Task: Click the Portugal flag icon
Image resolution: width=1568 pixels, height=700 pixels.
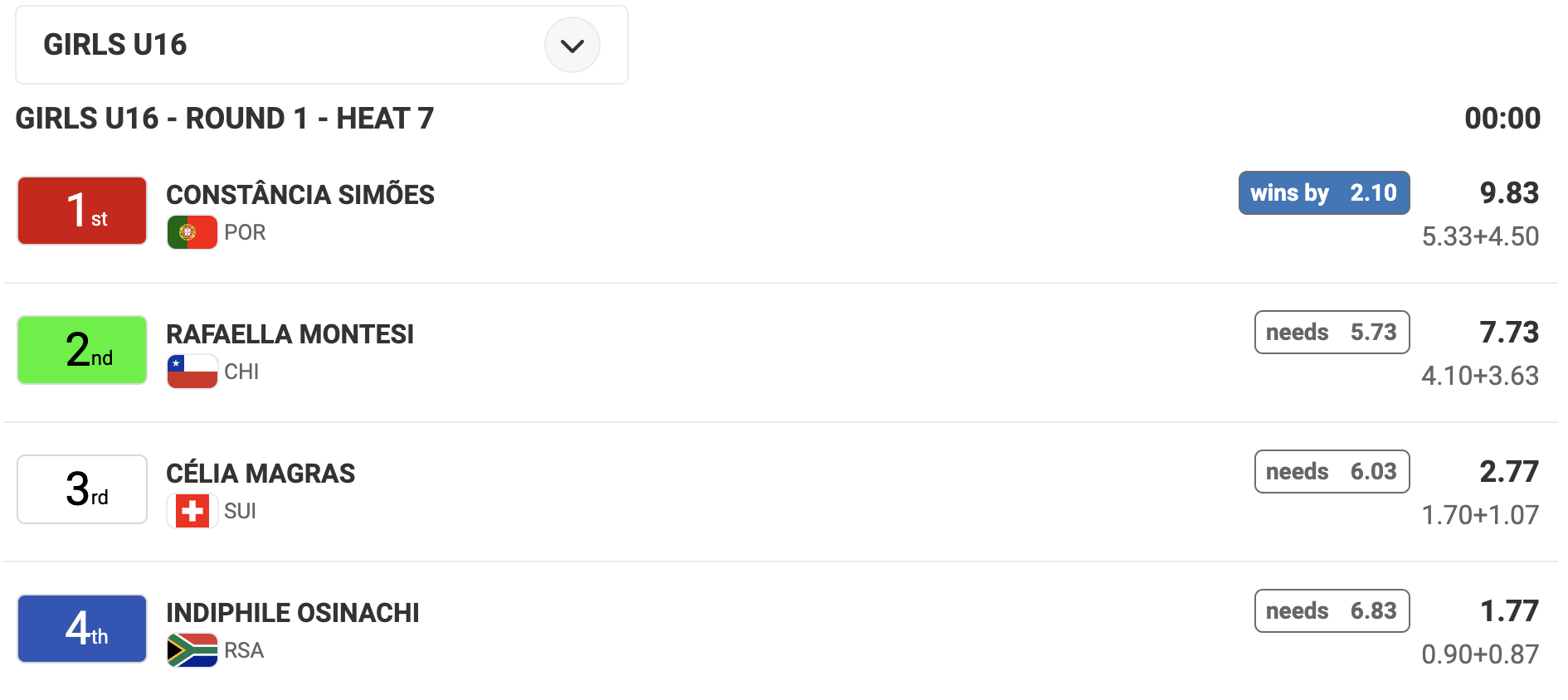Action: (192, 232)
